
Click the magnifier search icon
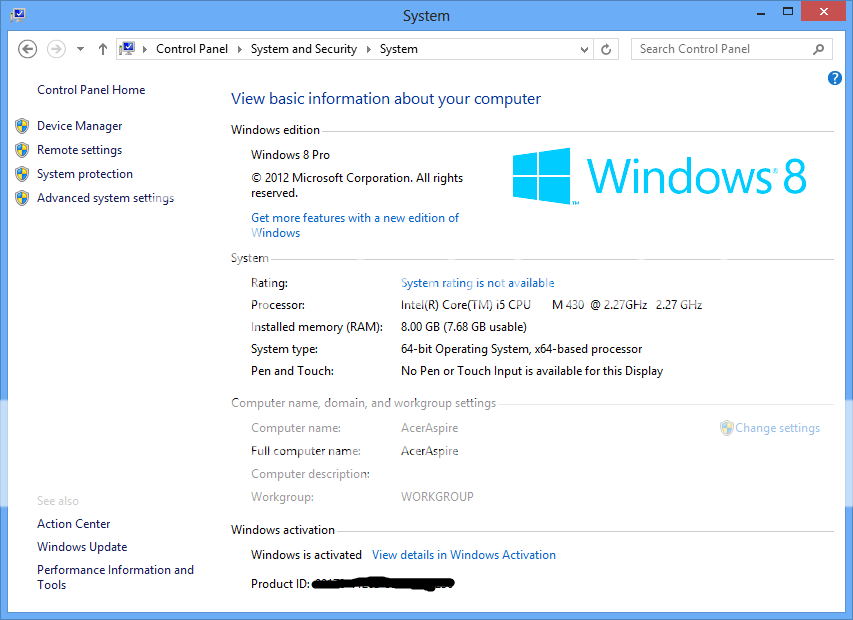[819, 49]
